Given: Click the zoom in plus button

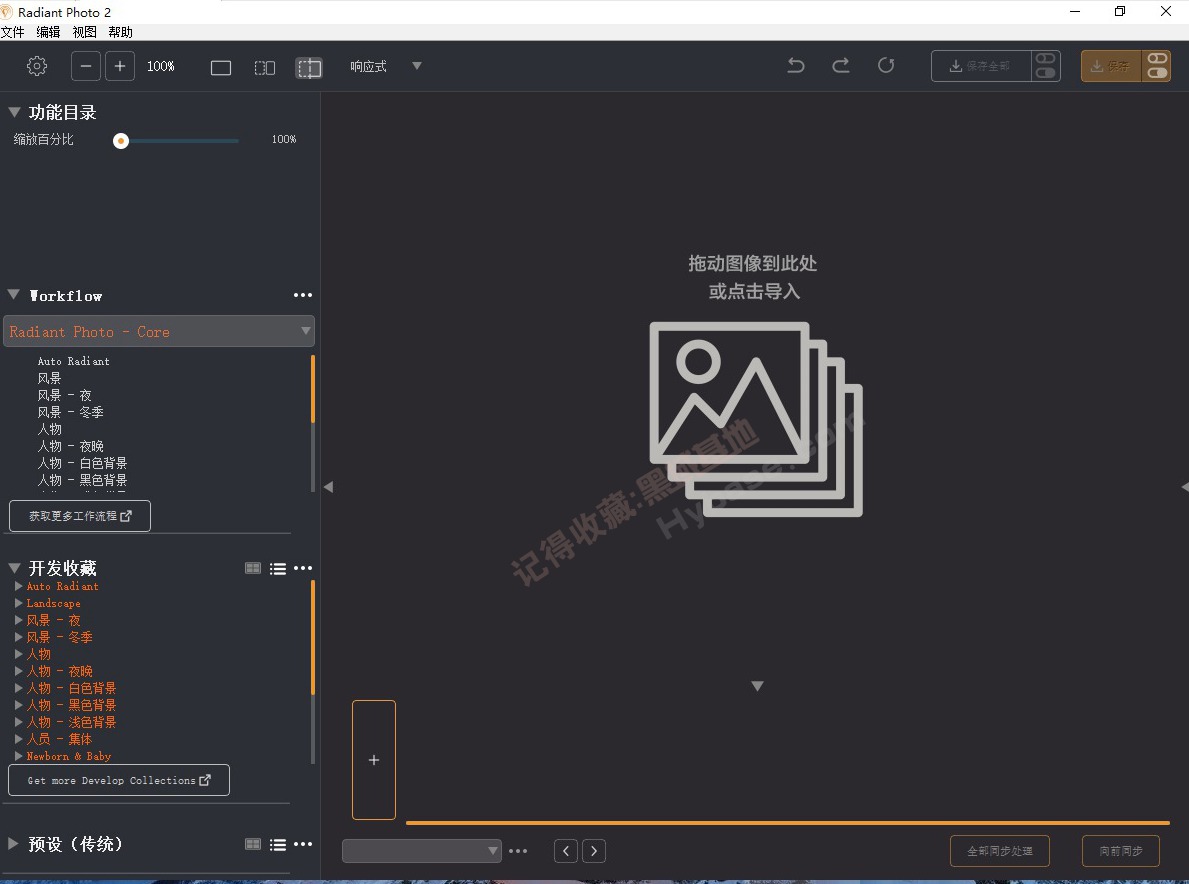Looking at the screenshot, I should pos(120,66).
